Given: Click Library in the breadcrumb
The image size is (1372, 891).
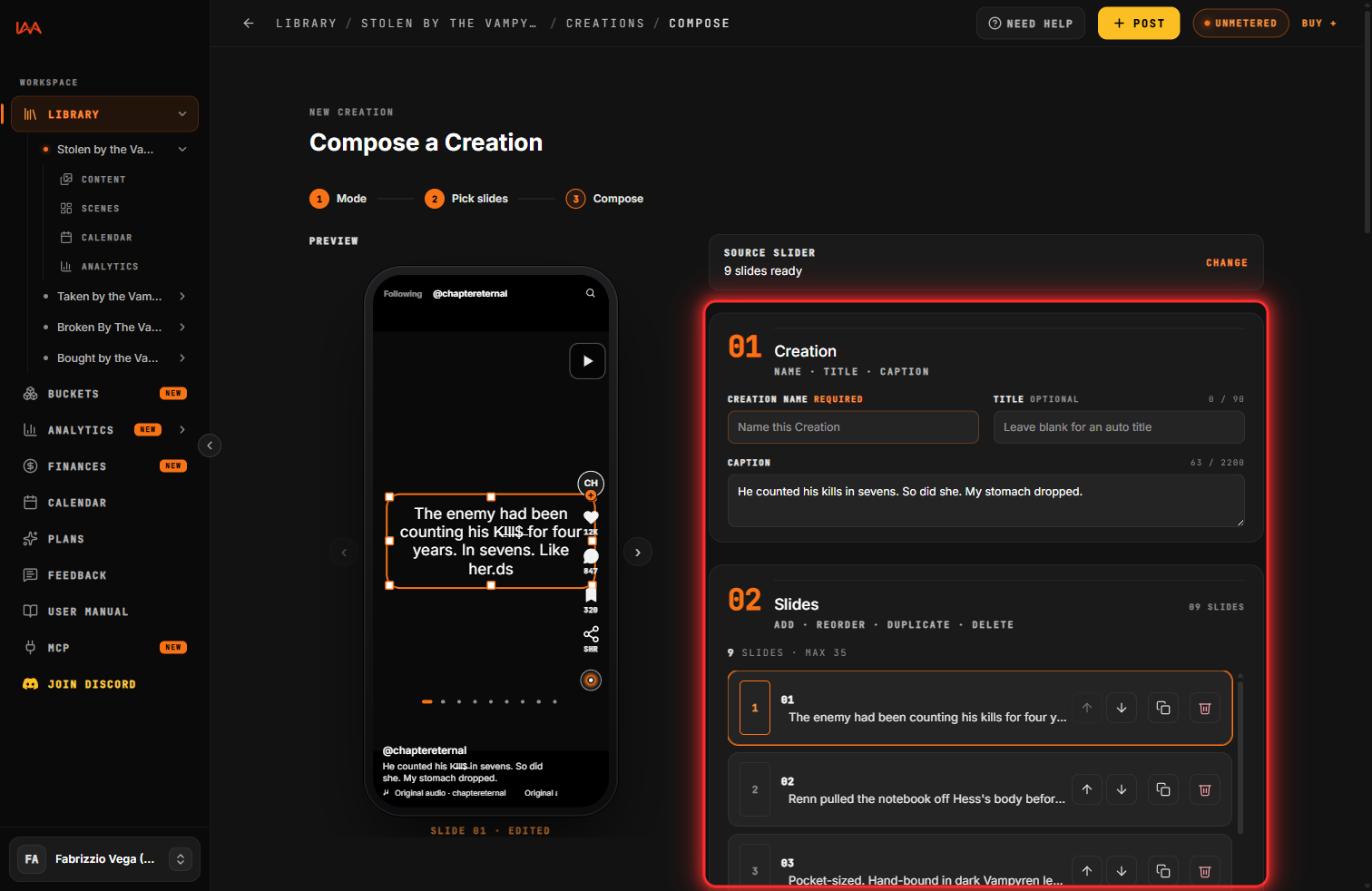Looking at the screenshot, I should click(x=306, y=24).
